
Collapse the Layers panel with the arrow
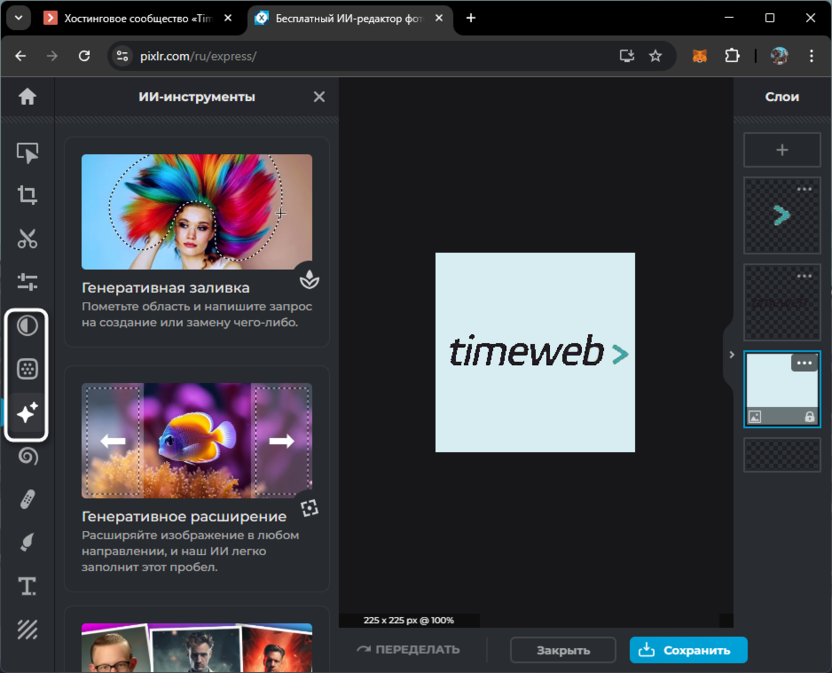click(x=731, y=354)
